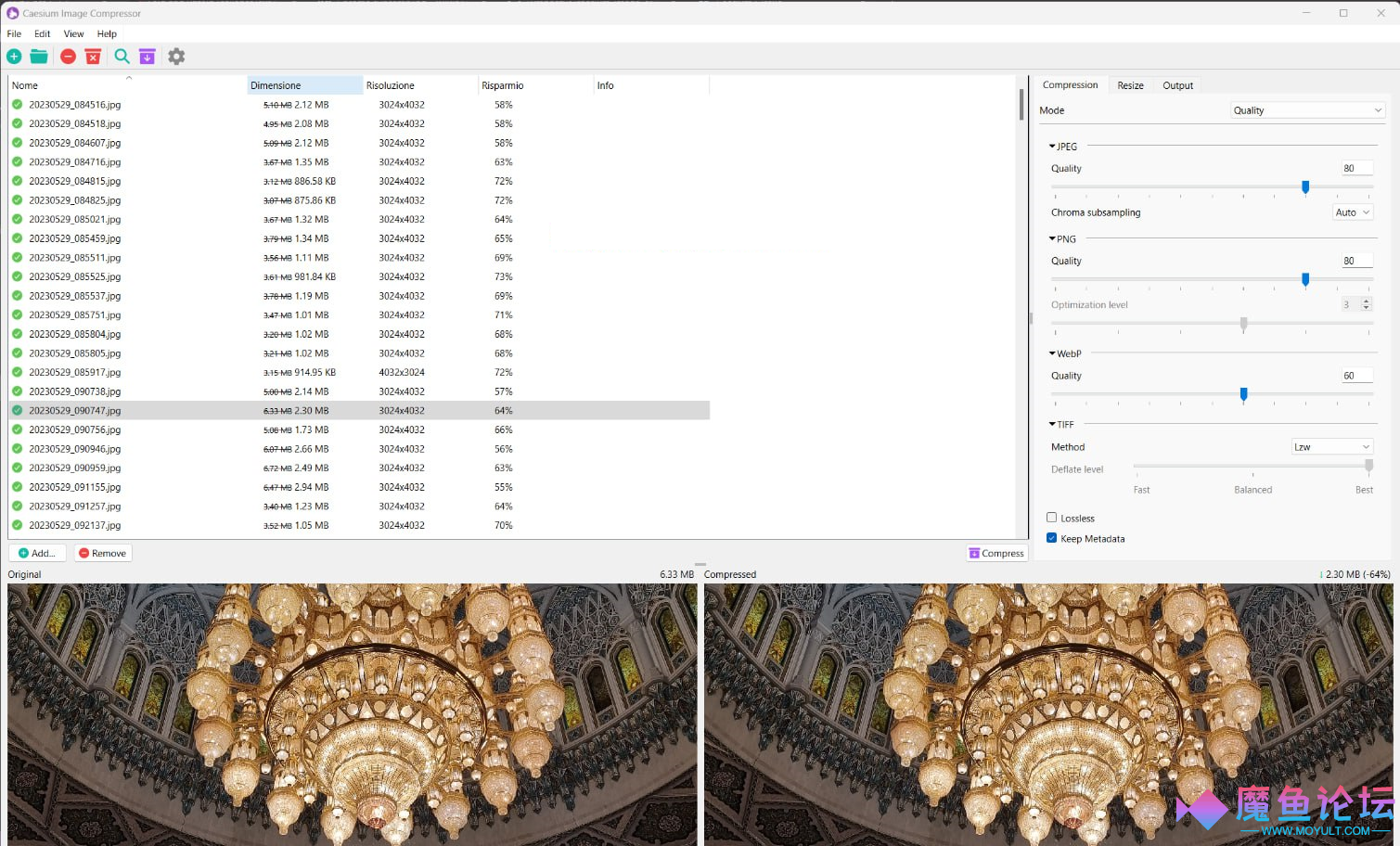Click green status check of 20230529_084716.jpg

17,162
